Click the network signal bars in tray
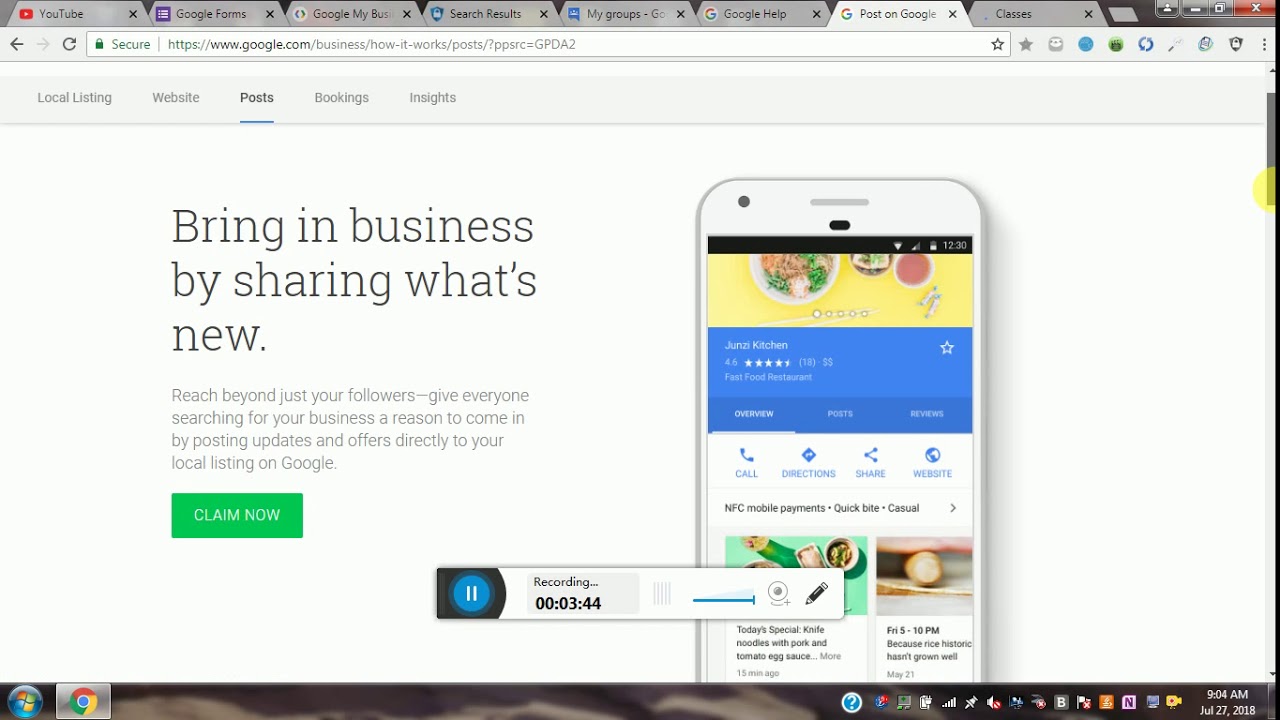Image resolution: width=1280 pixels, height=720 pixels. (x=949, y=702)
